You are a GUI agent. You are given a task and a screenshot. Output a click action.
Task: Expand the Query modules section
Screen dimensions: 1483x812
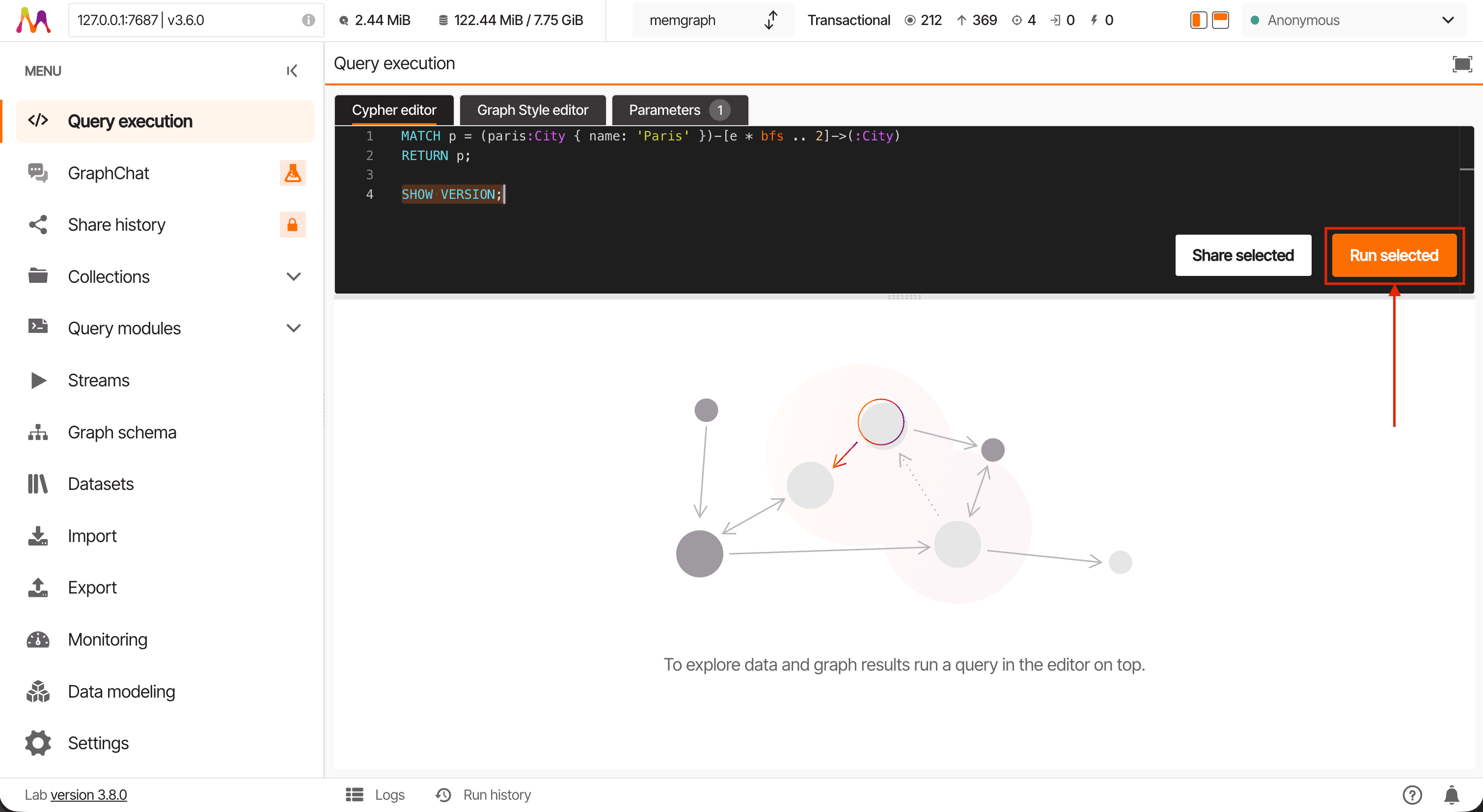294,328
